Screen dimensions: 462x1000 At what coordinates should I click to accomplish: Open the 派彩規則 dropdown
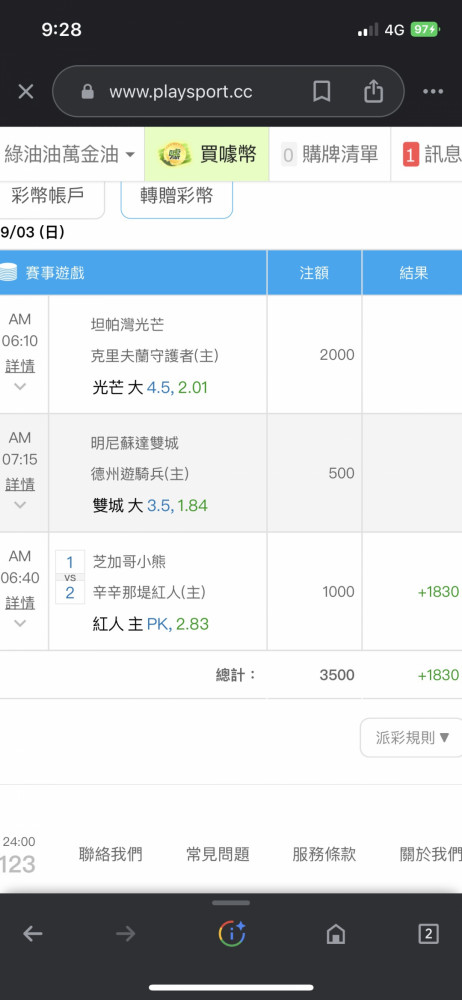pos(412,738)
